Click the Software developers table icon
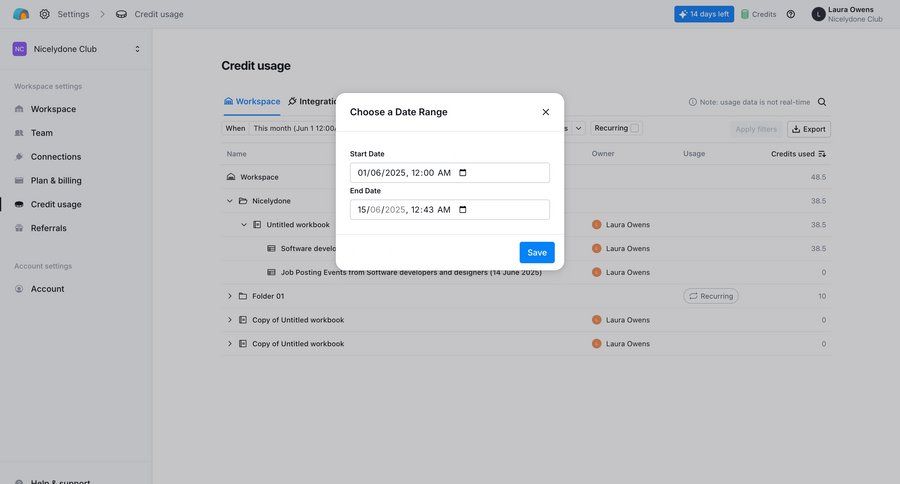Viewport: 900px width, 484px height. (x=271, y=249)
